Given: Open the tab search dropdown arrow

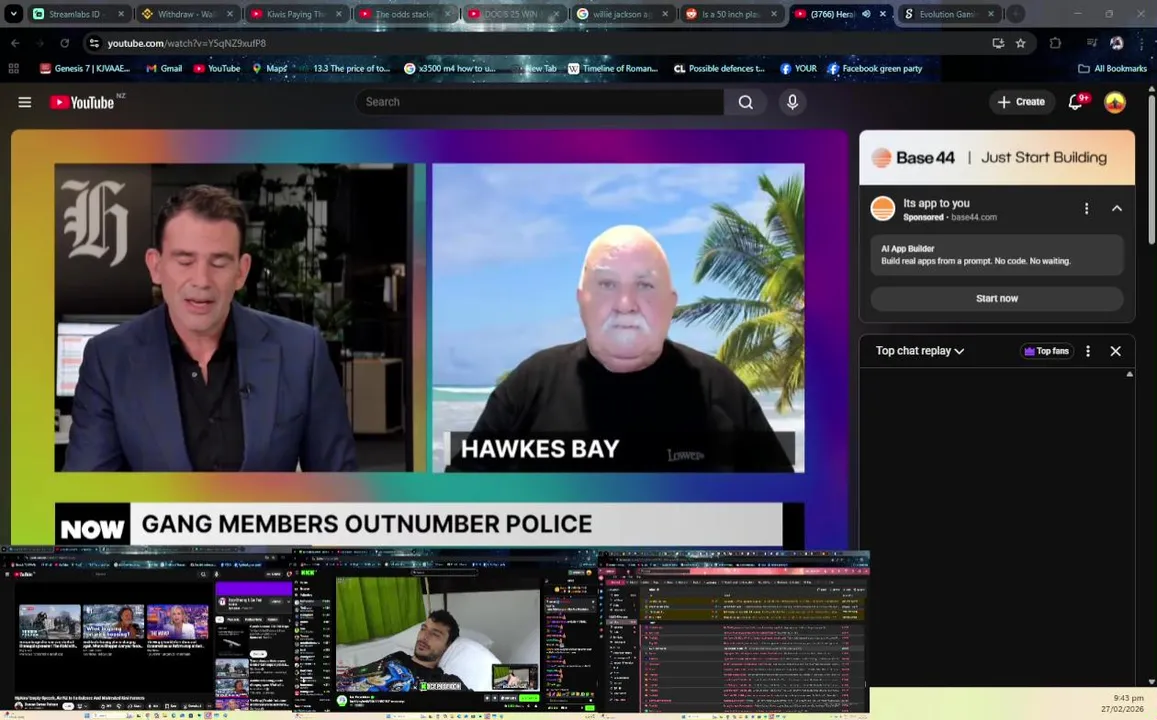Looking at the screenshot, I should pos(13,13).
